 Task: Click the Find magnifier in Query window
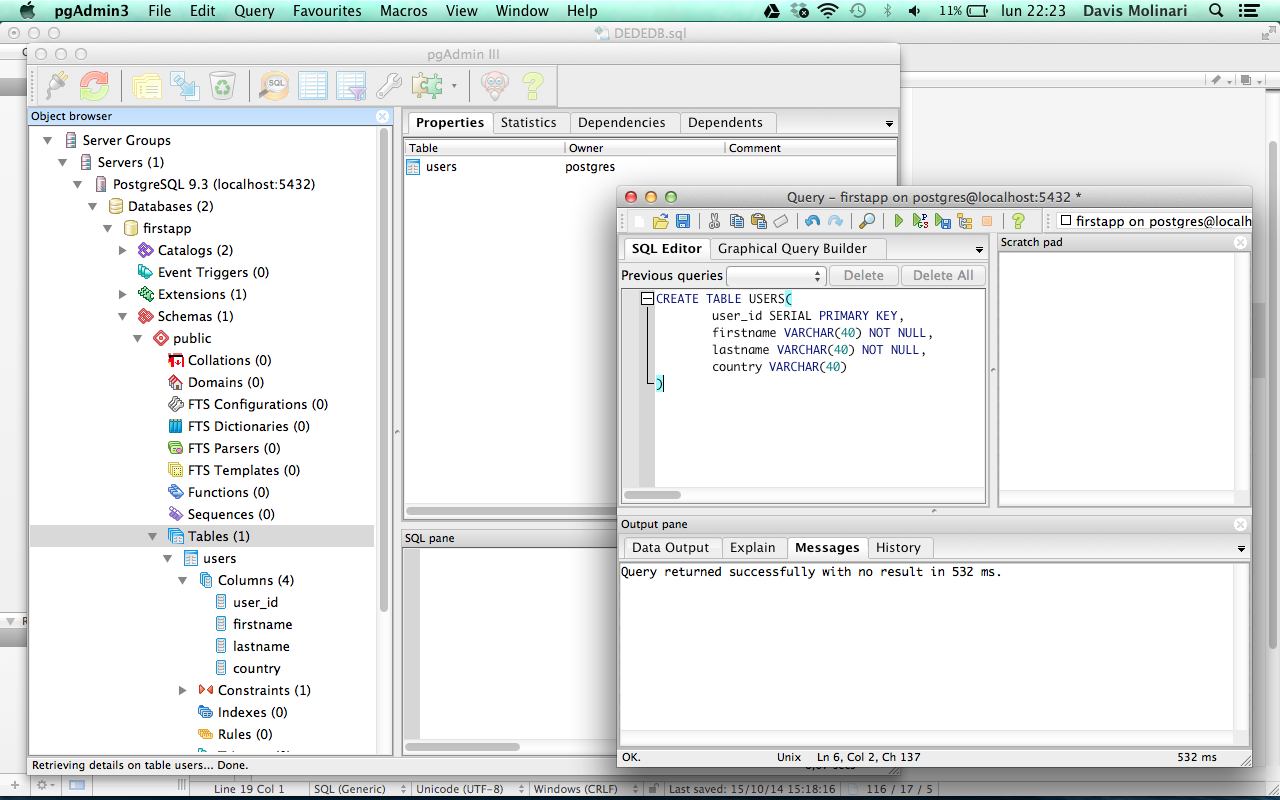coord(867,221)
